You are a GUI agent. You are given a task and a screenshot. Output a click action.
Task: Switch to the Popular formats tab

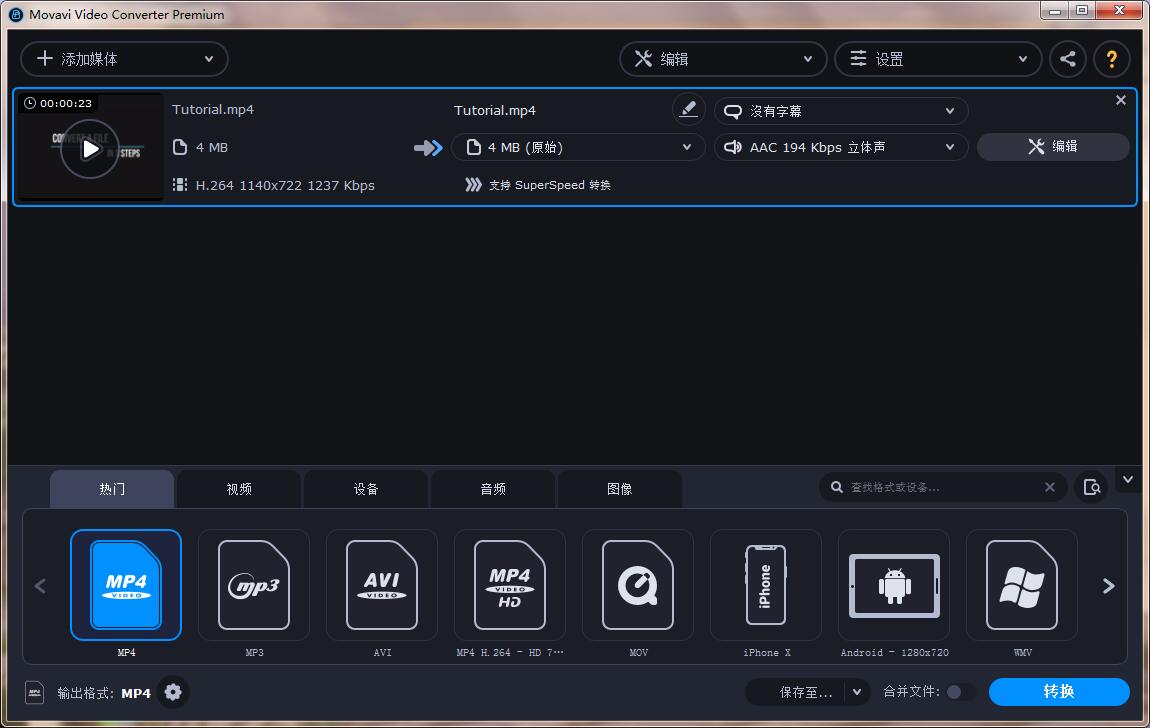click(112, 489)
